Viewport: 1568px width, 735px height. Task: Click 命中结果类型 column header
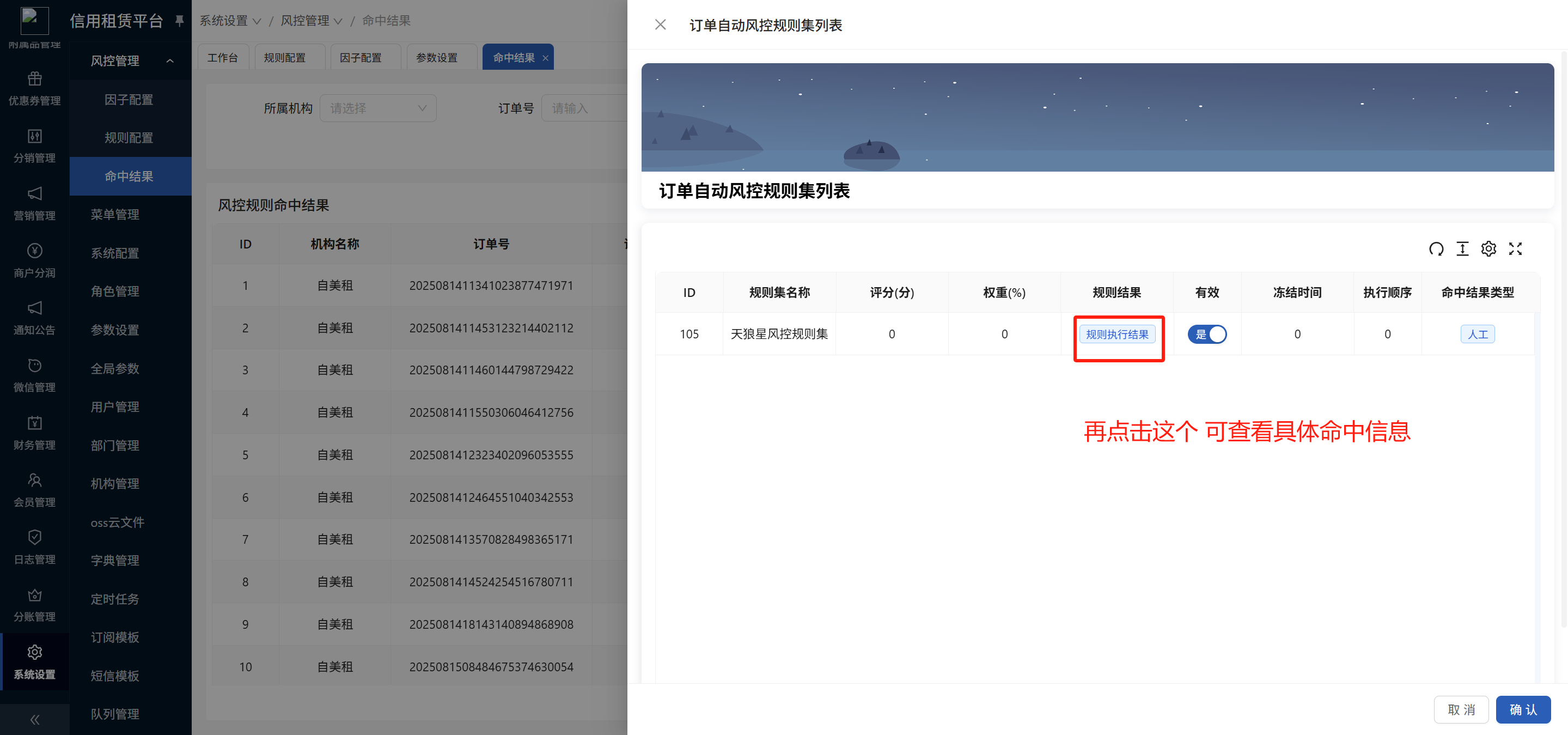(1477, 292)
